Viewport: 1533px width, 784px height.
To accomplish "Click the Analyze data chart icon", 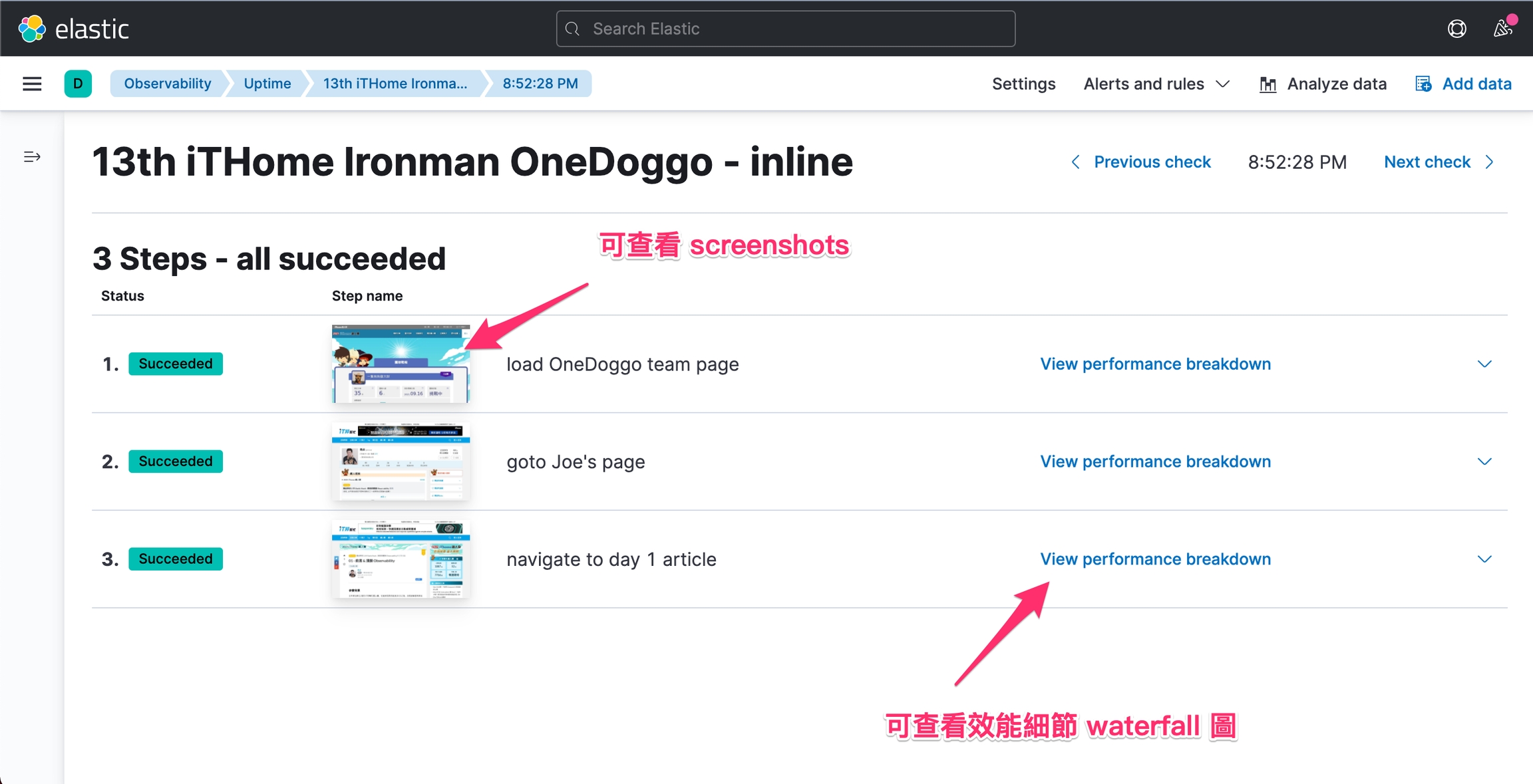I will [x=1268, y=84].
